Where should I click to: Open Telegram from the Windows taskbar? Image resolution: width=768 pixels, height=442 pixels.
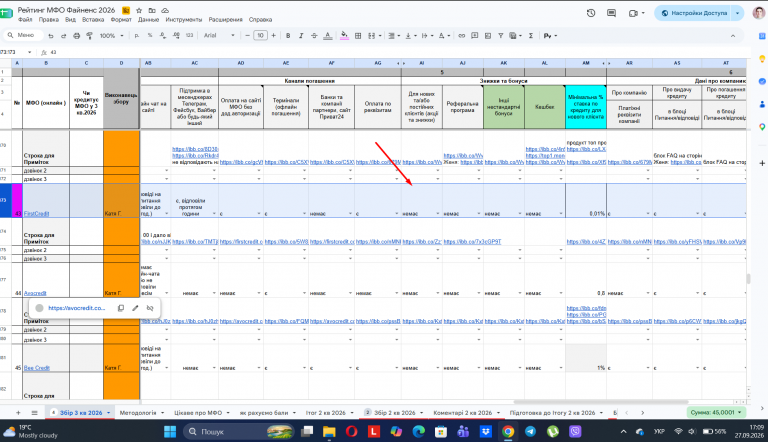(530, 432)
